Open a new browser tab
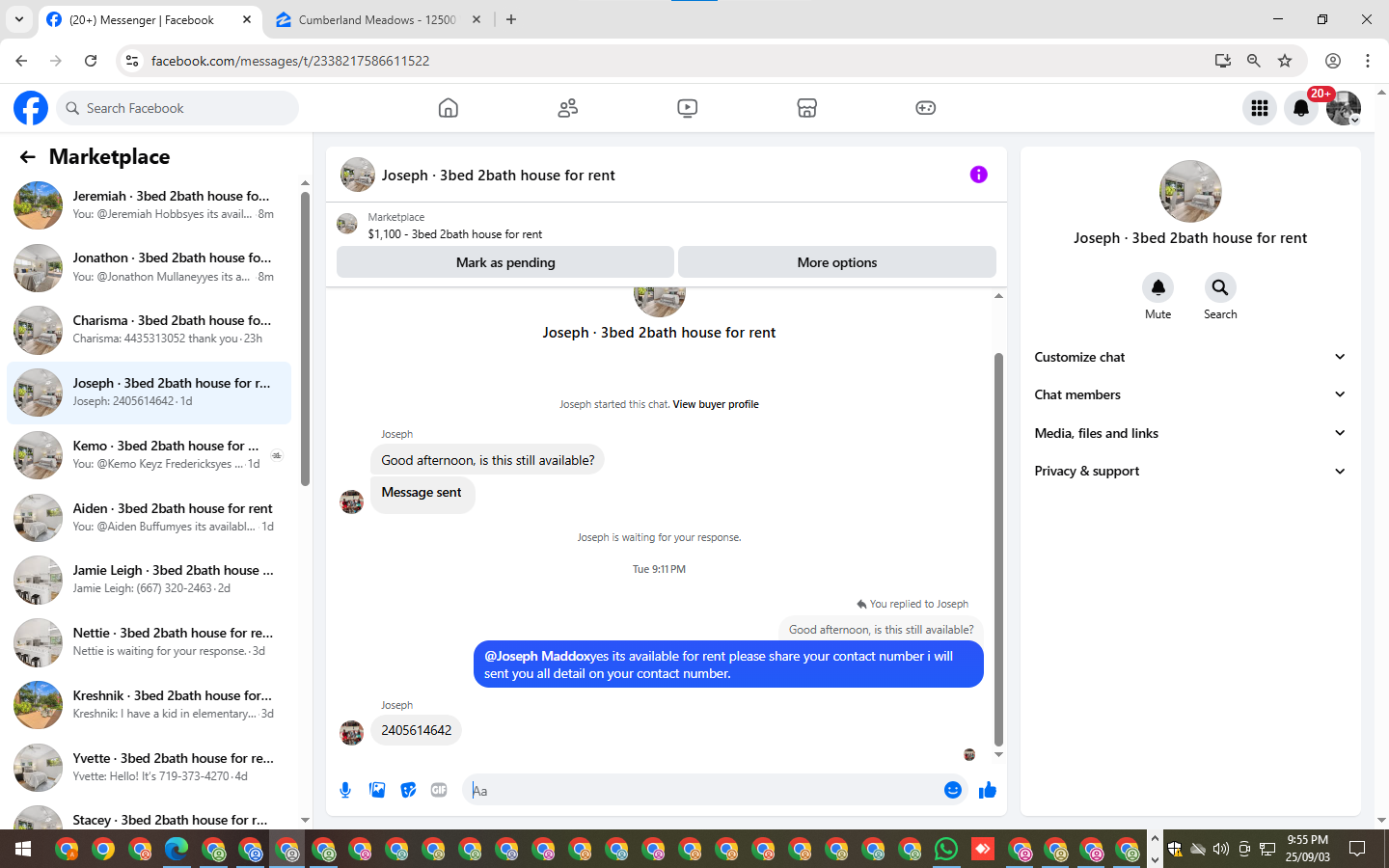 pos(511,19)
